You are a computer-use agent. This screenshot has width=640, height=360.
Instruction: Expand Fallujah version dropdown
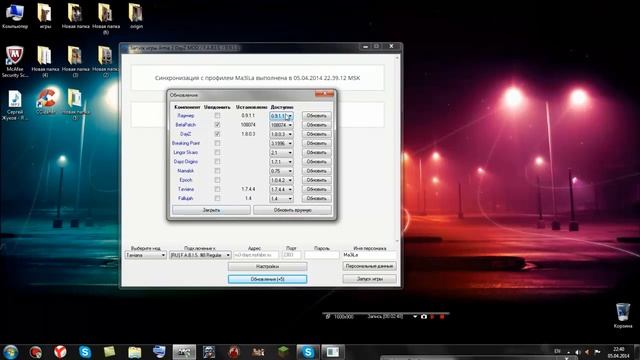281,198
